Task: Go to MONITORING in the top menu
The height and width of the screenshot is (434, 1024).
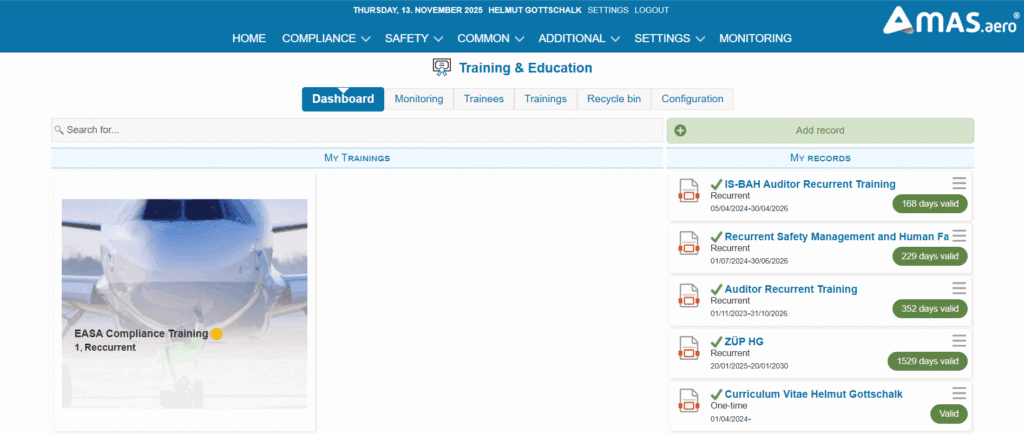Action: point(755,38)
